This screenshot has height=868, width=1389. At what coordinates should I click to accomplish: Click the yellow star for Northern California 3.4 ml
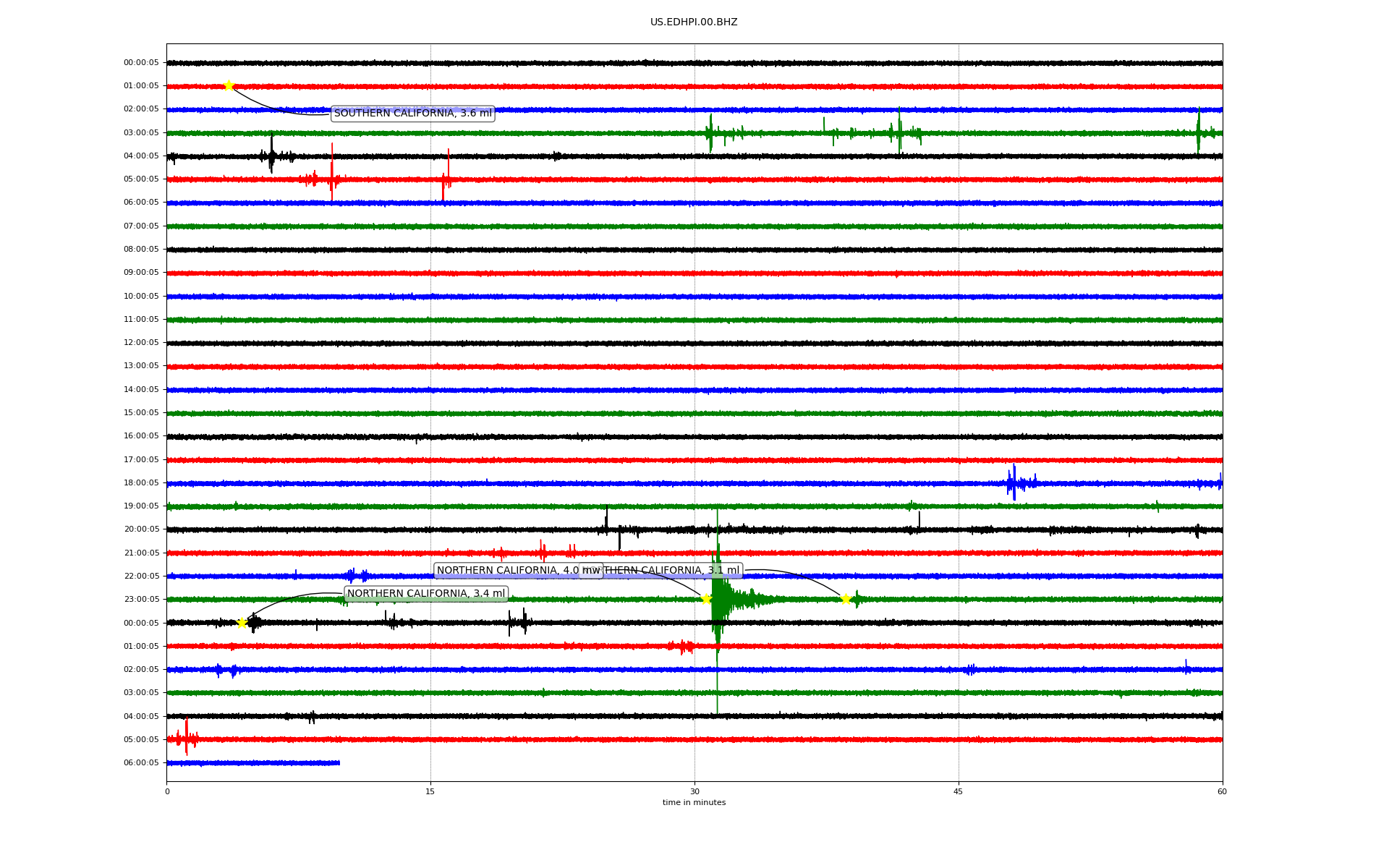point(242,623)
